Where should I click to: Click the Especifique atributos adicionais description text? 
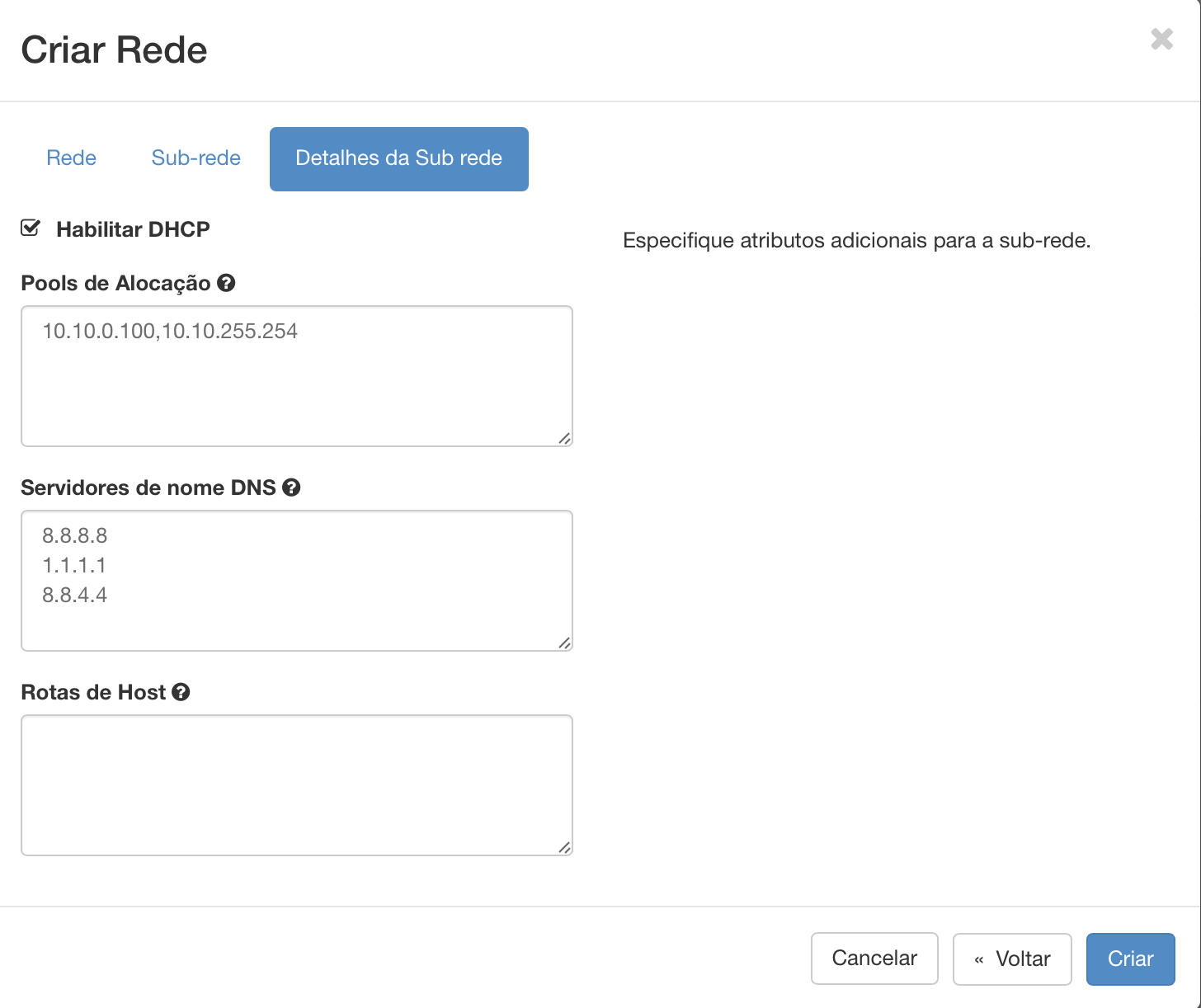[x=857, y=241]
